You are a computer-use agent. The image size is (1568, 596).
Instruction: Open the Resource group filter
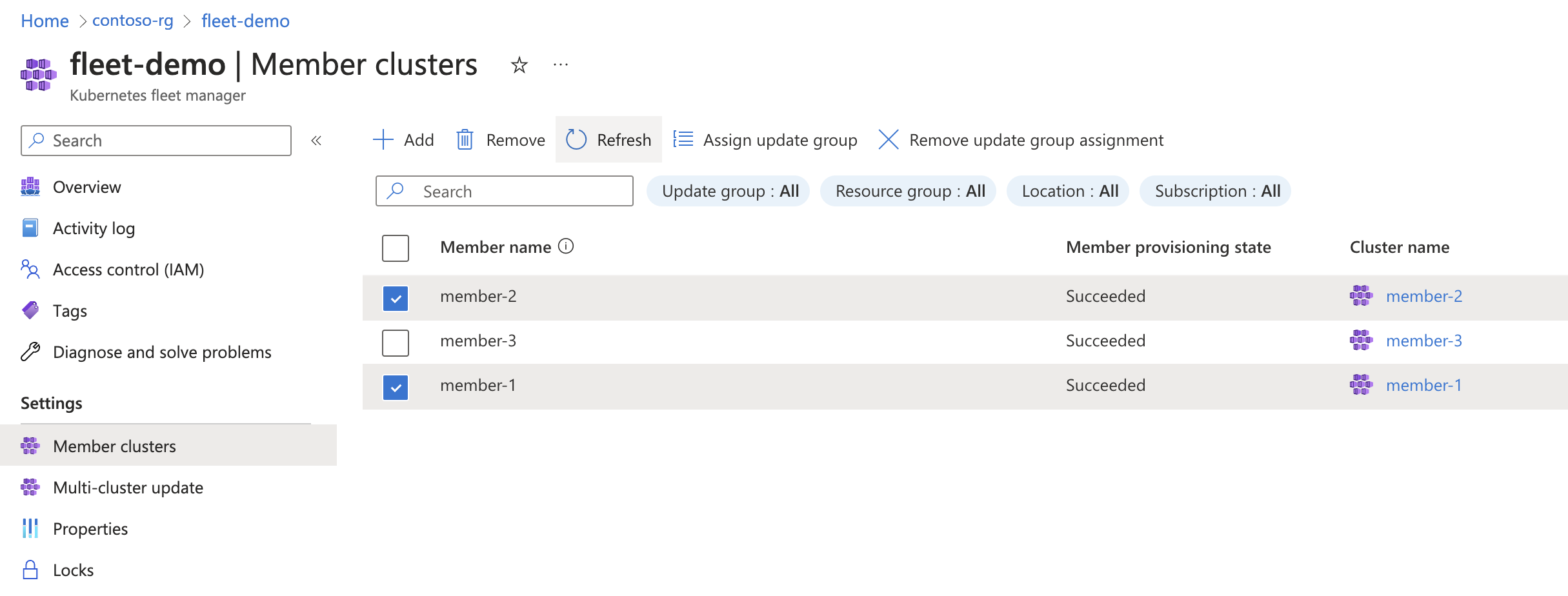point(909,191)
